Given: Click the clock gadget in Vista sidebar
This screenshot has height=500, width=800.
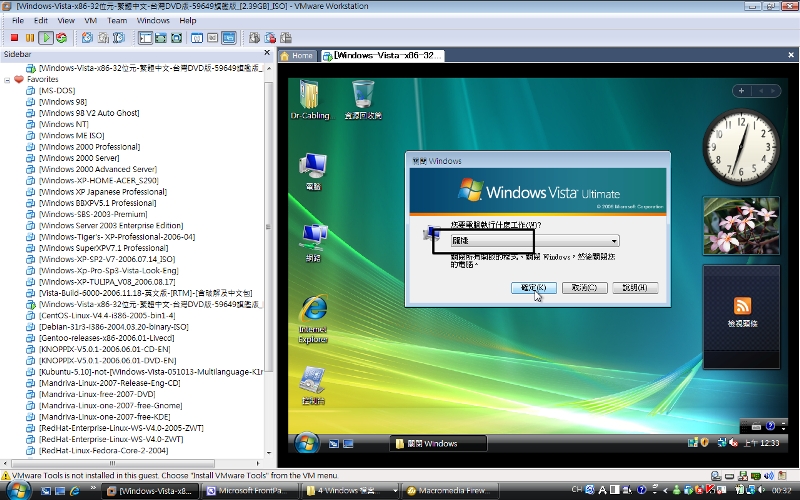Looking at the screenshot, I should 741,147.
